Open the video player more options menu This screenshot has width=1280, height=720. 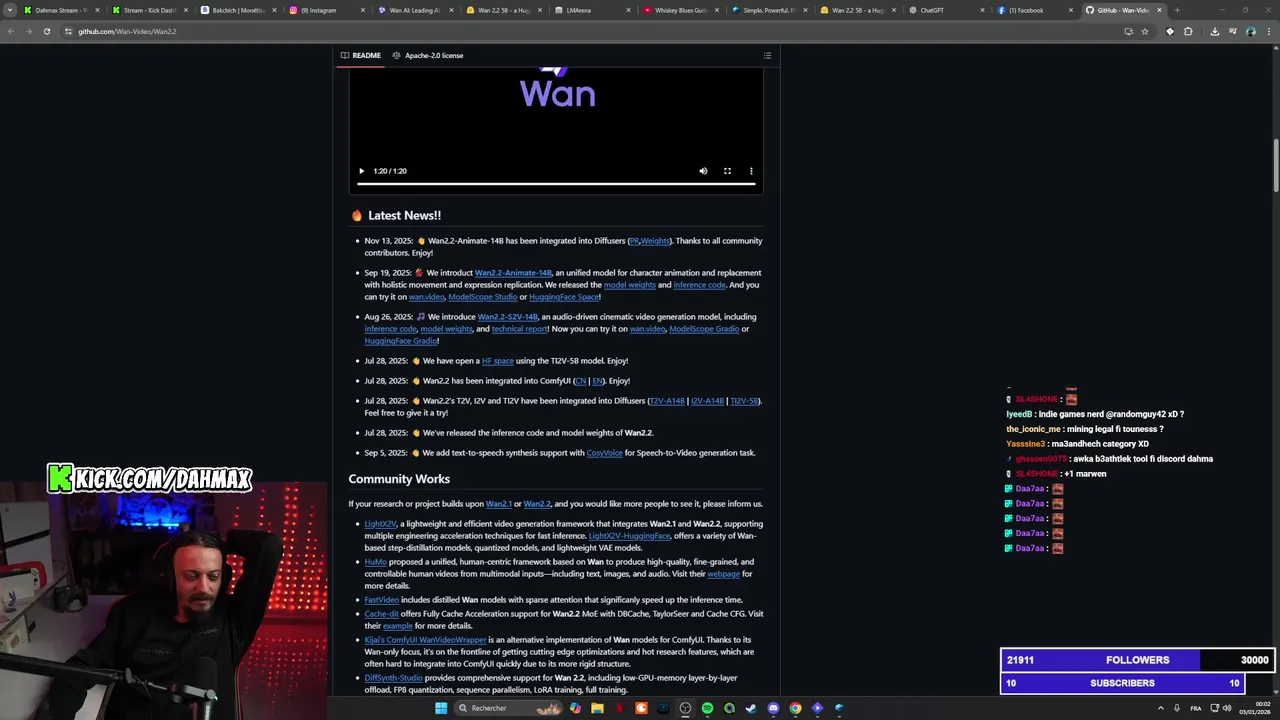point(751,171)
